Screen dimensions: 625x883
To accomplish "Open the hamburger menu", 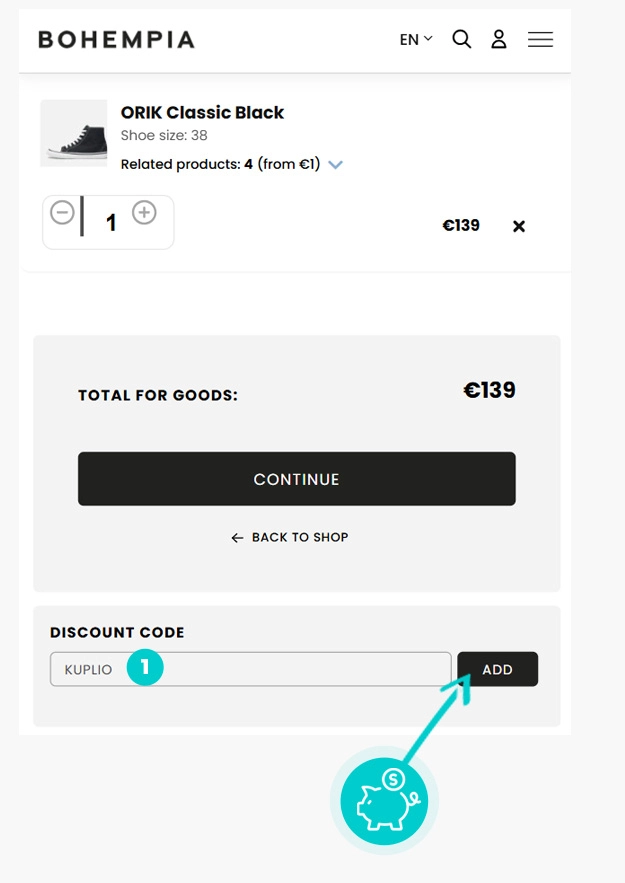I will click(540, 40).
